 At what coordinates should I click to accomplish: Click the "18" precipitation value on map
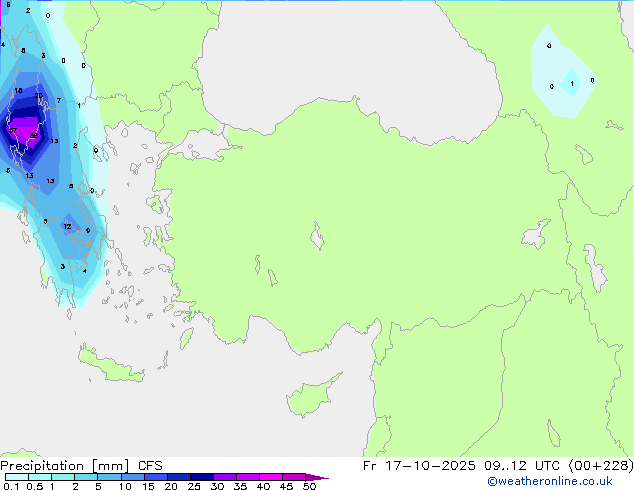(18, 90)
